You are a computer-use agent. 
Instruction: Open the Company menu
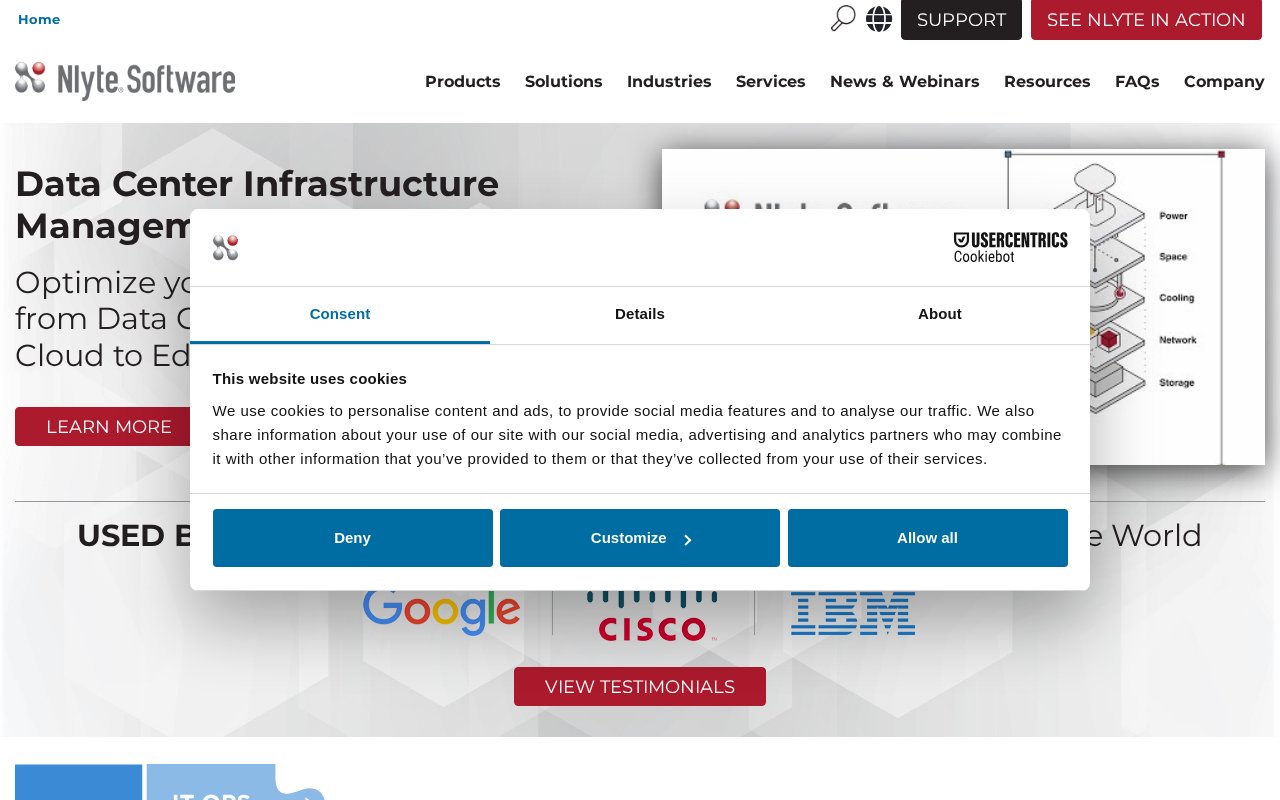pos(1224,82)
